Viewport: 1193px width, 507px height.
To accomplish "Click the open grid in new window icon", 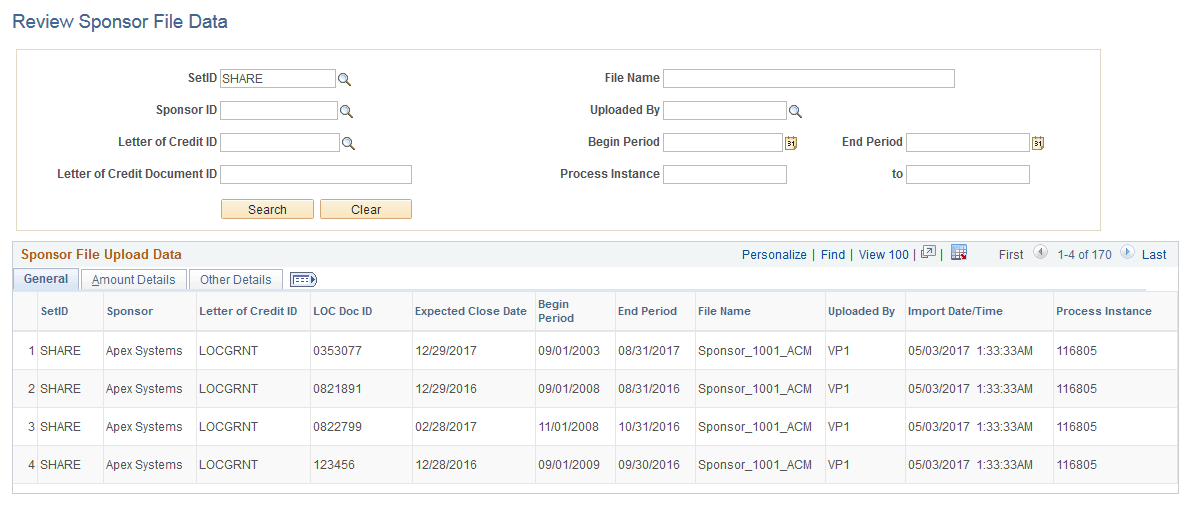I will point(928,253).
